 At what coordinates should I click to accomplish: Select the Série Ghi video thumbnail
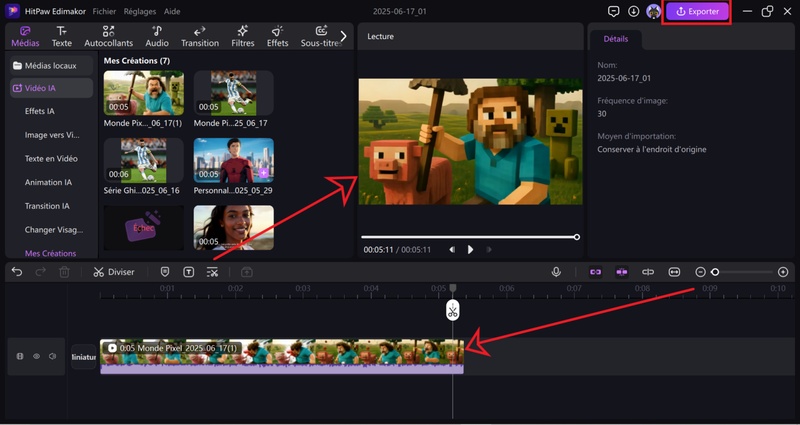coord(144,160)
